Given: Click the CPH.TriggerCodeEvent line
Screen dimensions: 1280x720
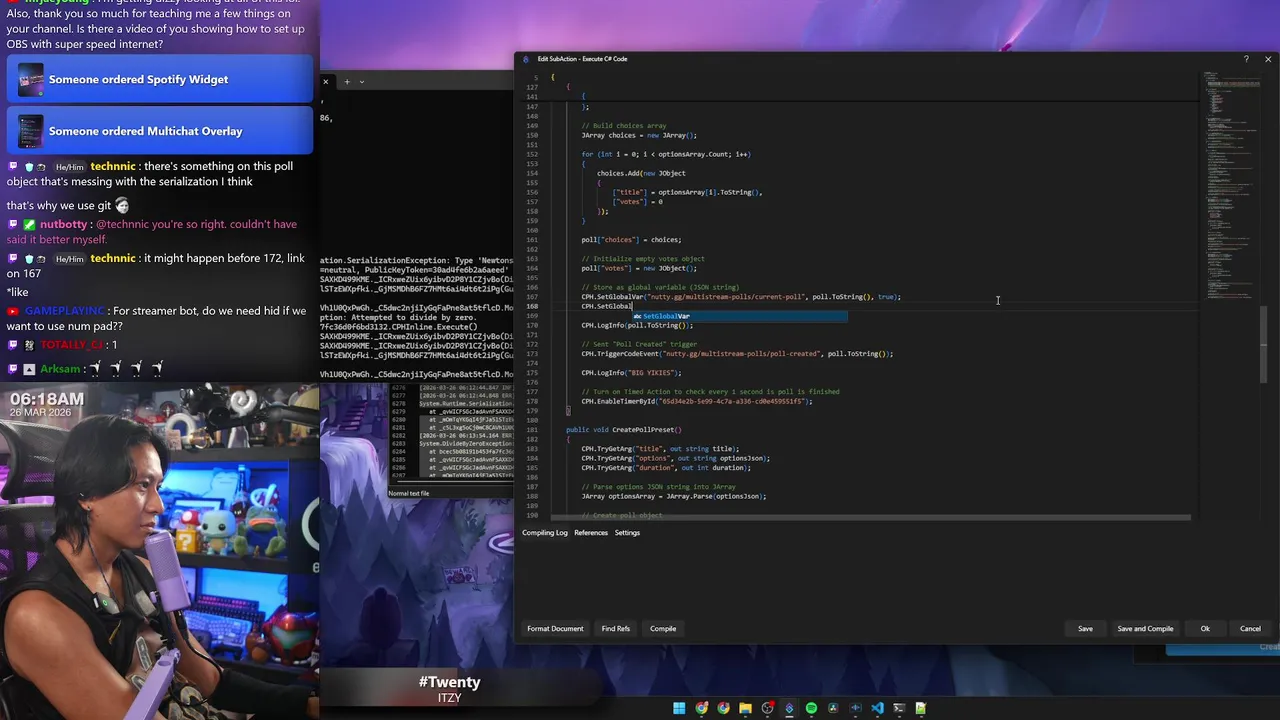Looking at the screenshot, I should coord(737,354).
